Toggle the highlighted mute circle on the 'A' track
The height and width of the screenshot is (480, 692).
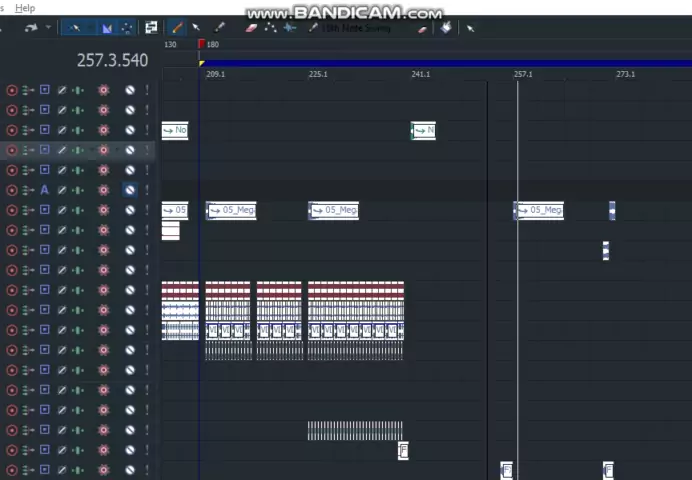pyautogui.click(x=129, y=190)
